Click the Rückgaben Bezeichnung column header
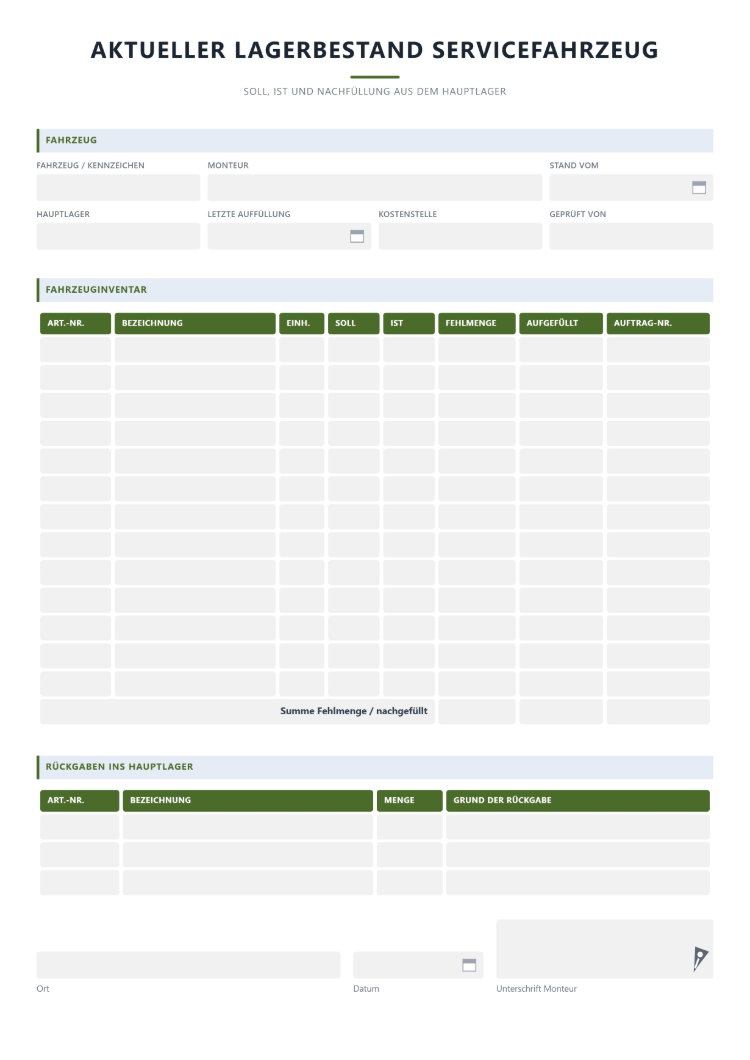 coord(248,800)
